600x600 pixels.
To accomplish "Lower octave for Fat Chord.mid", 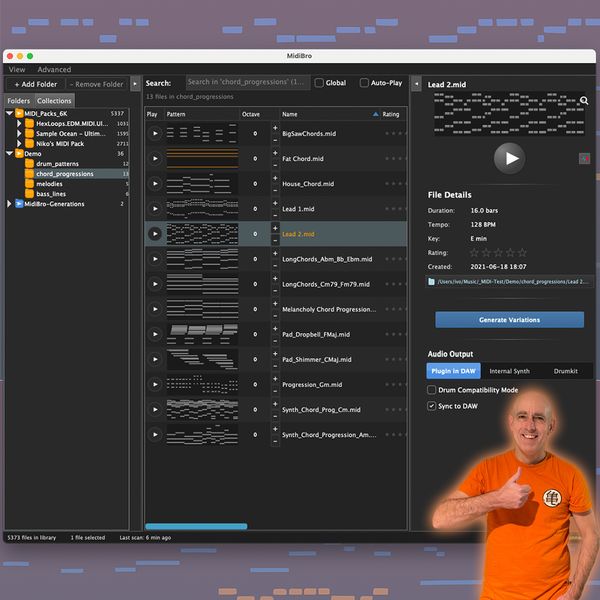I will 275,165.
